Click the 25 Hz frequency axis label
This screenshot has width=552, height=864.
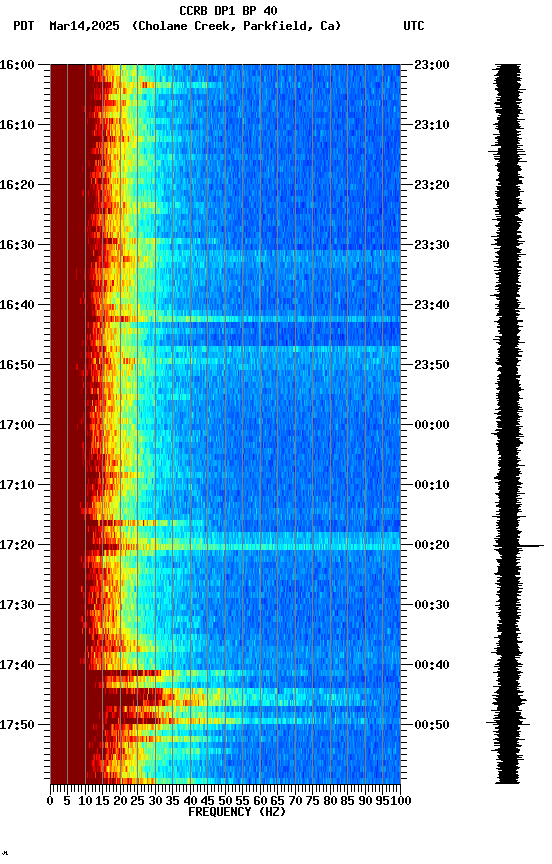pyautogui.click(x=138, y=801)
